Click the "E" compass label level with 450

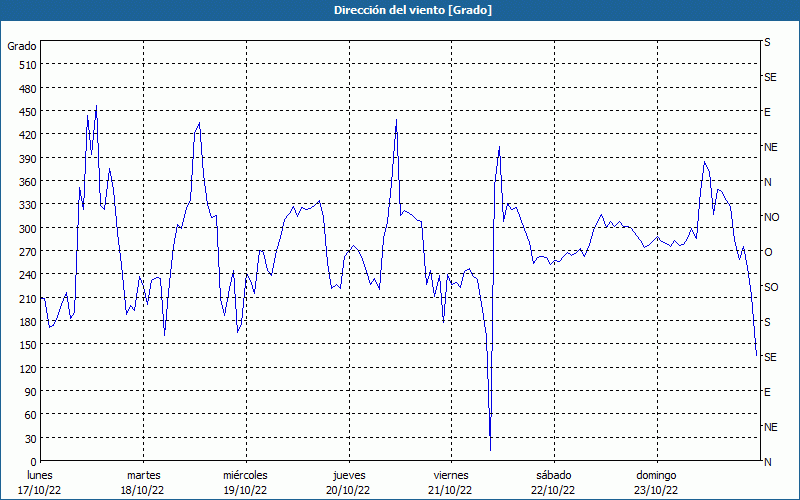click(767, 112)
